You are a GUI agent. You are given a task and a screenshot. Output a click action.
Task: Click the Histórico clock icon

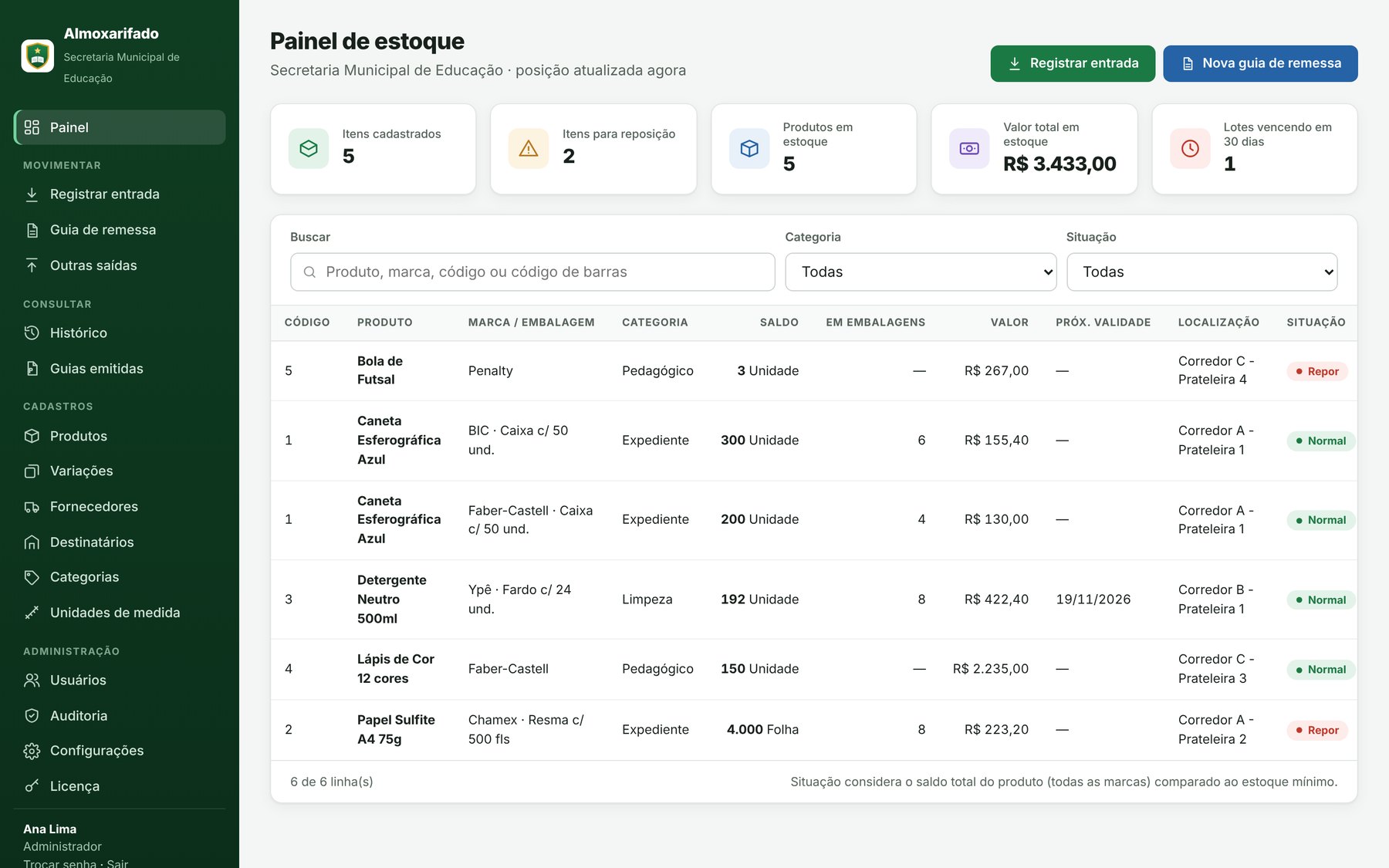coord(32,333)
